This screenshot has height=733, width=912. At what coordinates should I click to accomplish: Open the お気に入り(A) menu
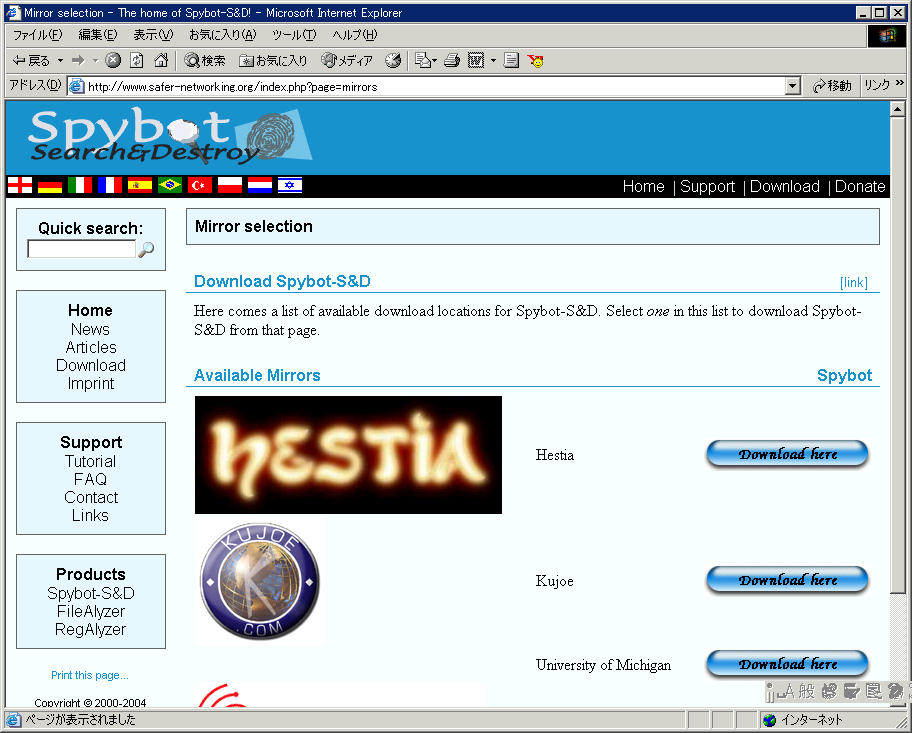(x=222, y=35)
